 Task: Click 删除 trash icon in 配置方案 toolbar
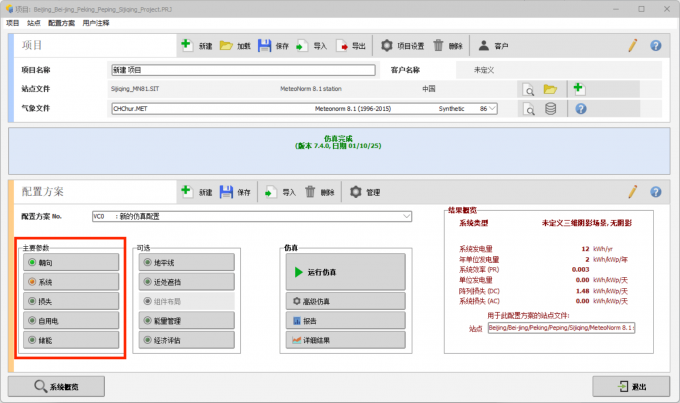320,191
